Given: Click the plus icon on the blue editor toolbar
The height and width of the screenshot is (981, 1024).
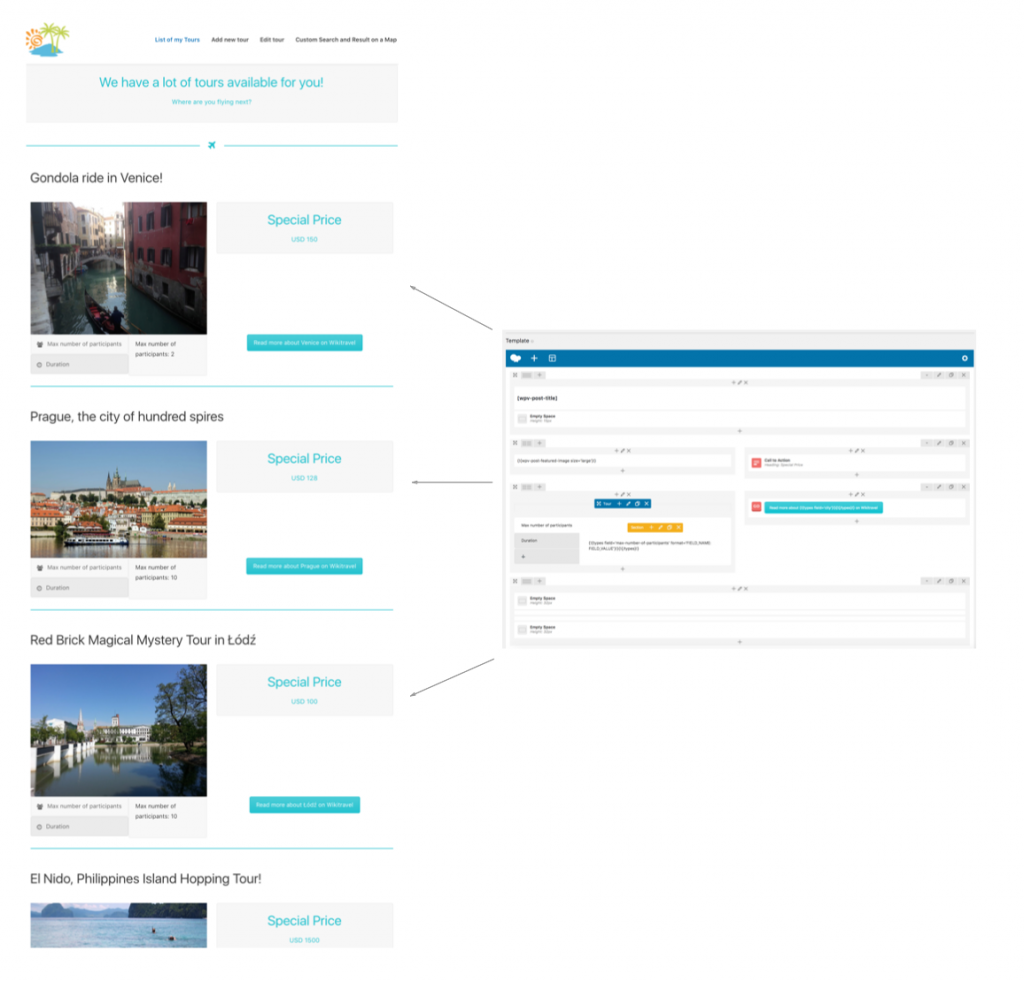Looking at the screenshot, I should click(534, 358).
